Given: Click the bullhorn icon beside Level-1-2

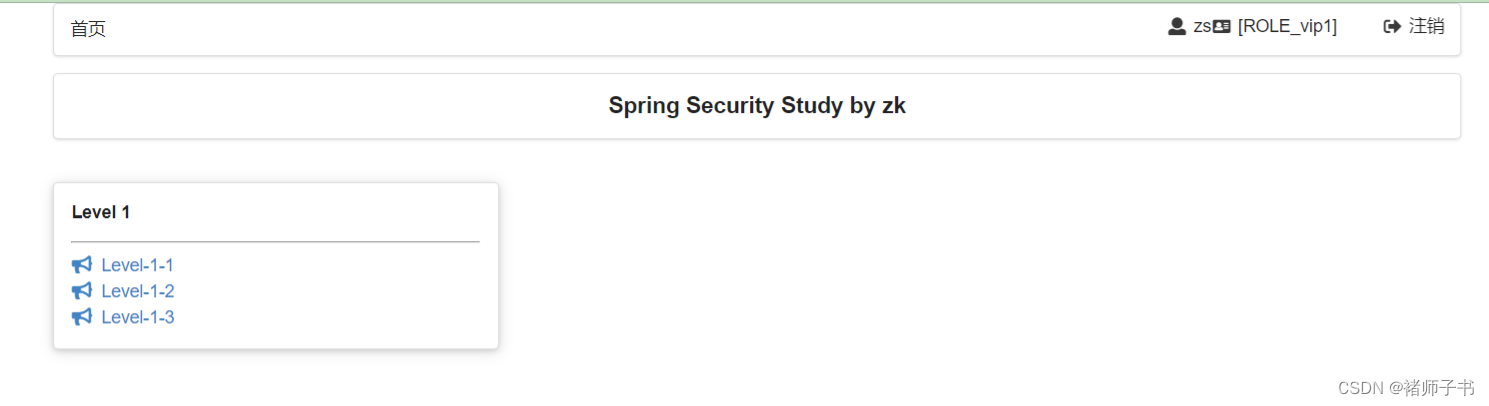Looking at the screenshot, I should click(82, 291).
